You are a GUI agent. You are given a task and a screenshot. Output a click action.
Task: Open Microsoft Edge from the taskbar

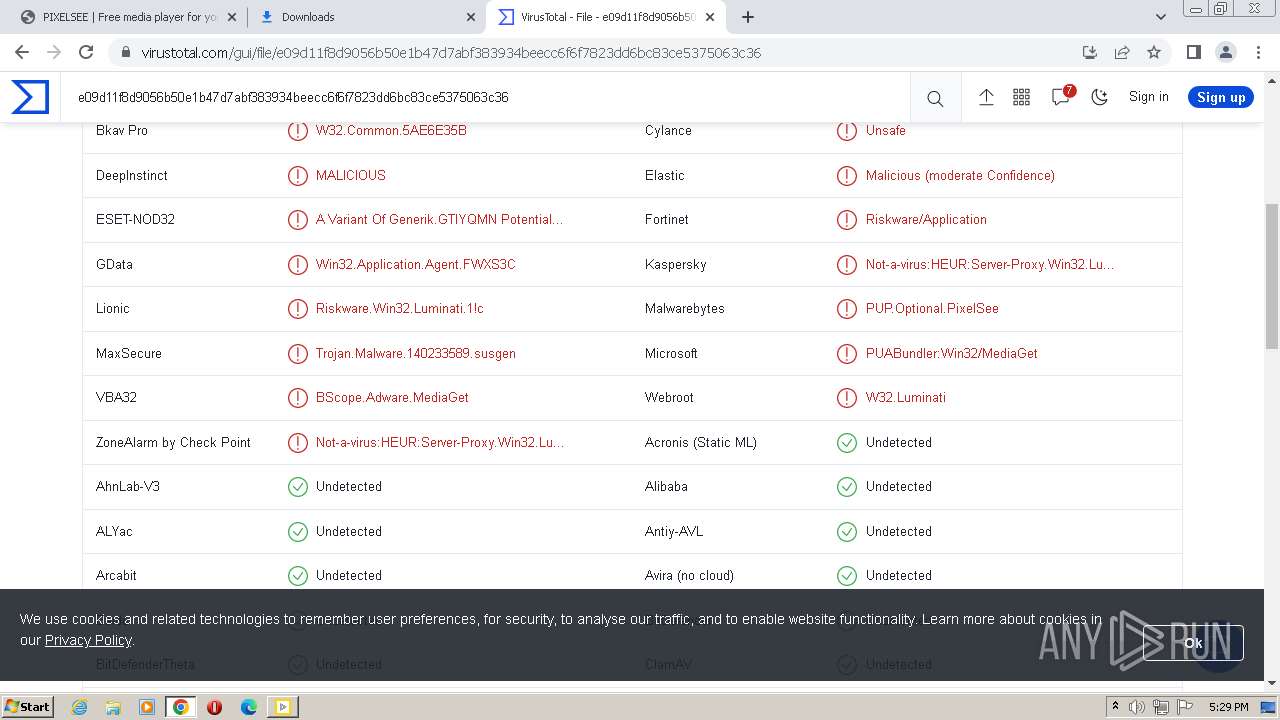pyautogui.click(x=248, y=707)
